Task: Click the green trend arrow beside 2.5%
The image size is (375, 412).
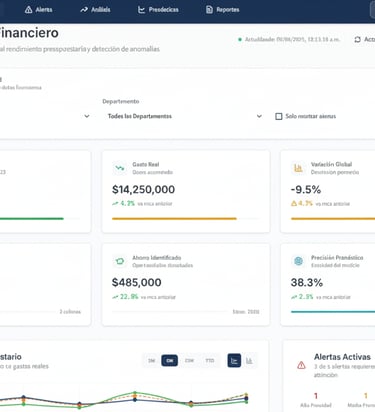Action: 294,297
